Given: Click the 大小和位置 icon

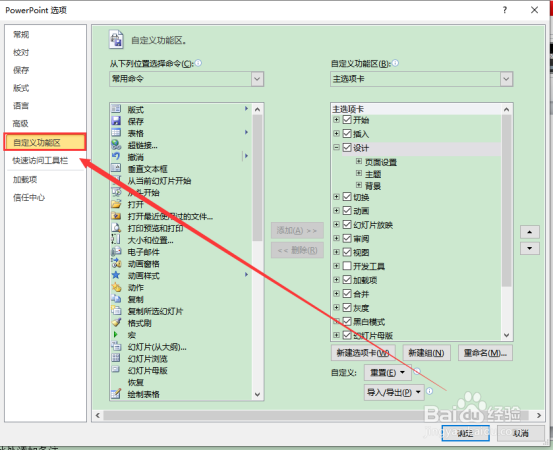Looking at the screenshot, I should coord(116,239).
